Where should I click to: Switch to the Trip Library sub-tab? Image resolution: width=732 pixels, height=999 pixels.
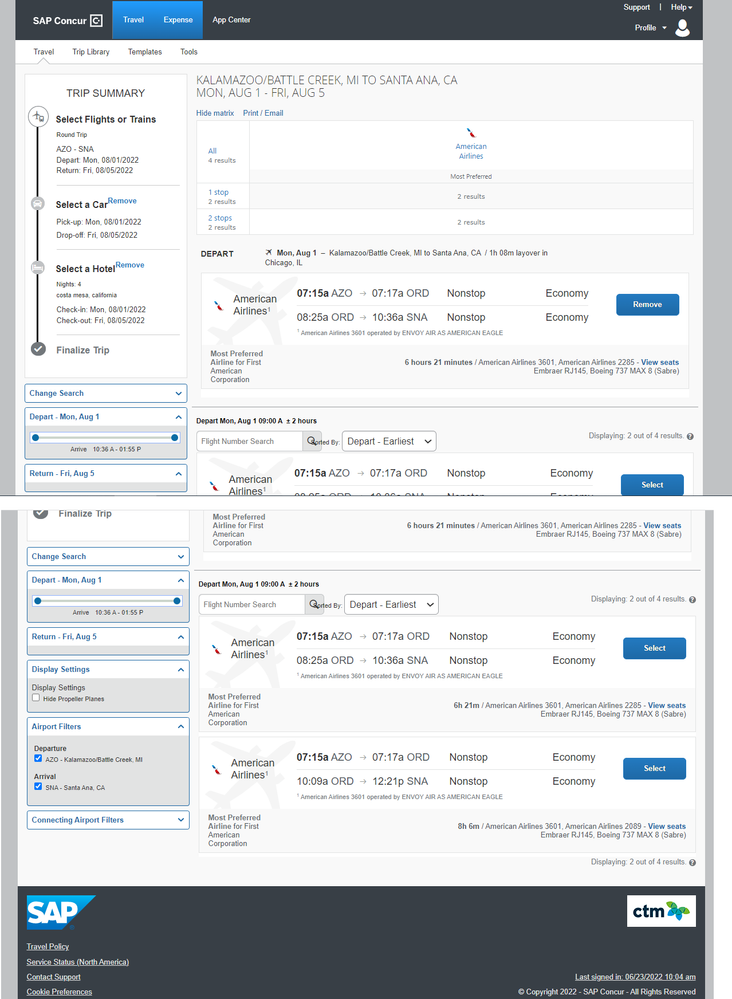[90, 52]
